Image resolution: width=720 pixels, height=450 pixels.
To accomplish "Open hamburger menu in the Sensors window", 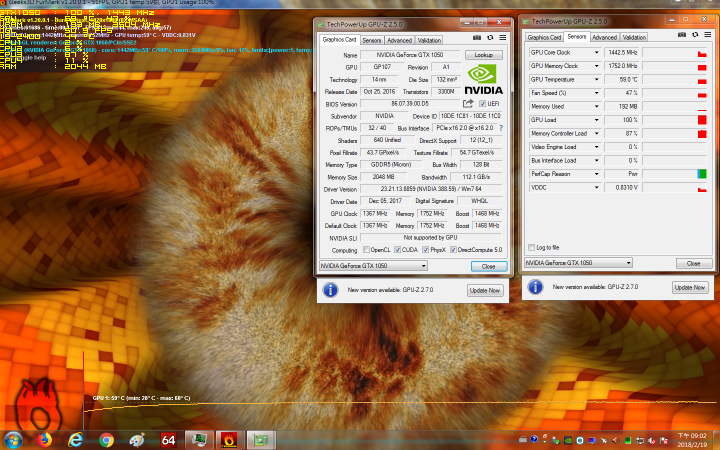I will 708,34.
